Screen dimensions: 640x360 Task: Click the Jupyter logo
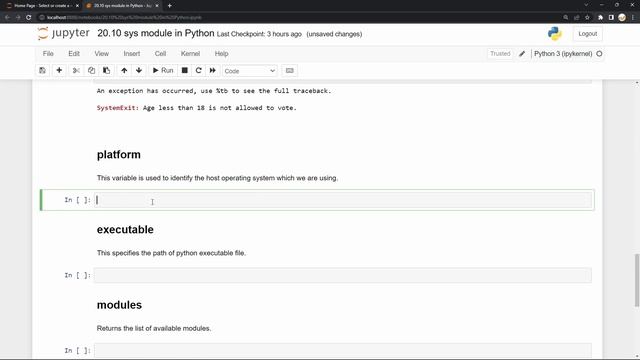coord(64,33)
